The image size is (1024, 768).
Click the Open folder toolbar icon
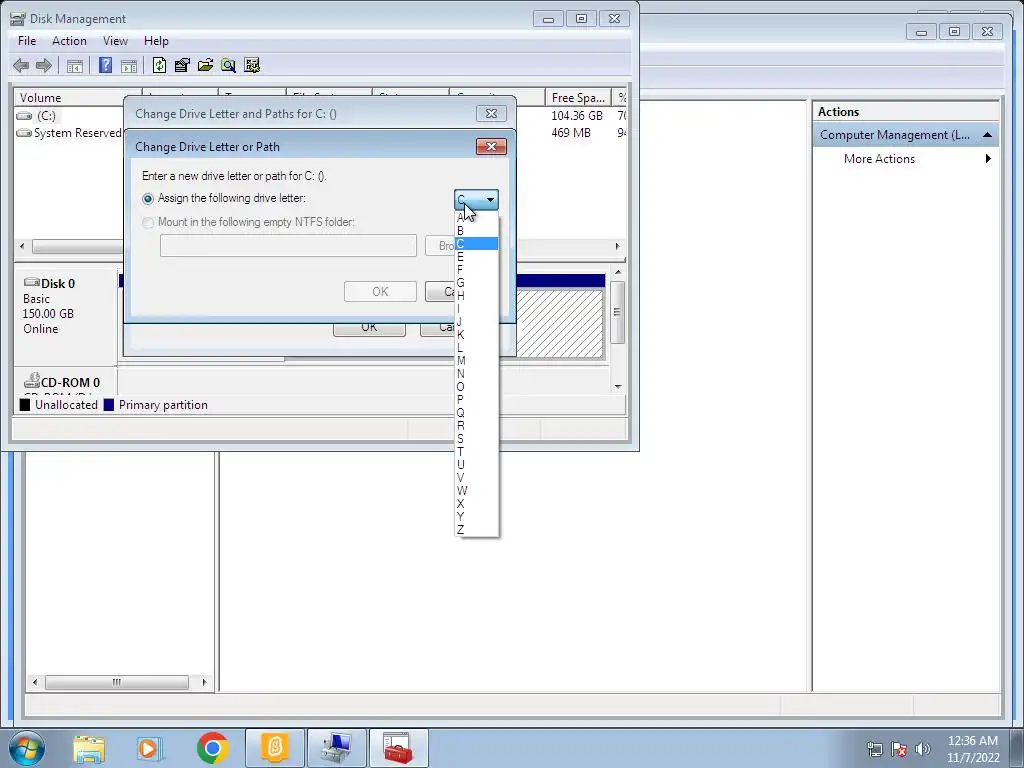[x=205, y=65]
